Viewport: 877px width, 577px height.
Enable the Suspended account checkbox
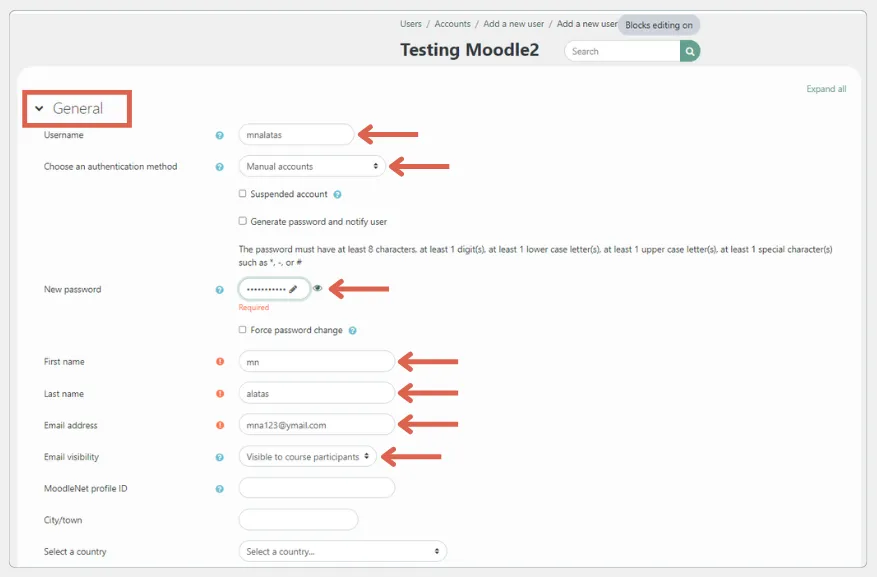click(x=243, y=194)
